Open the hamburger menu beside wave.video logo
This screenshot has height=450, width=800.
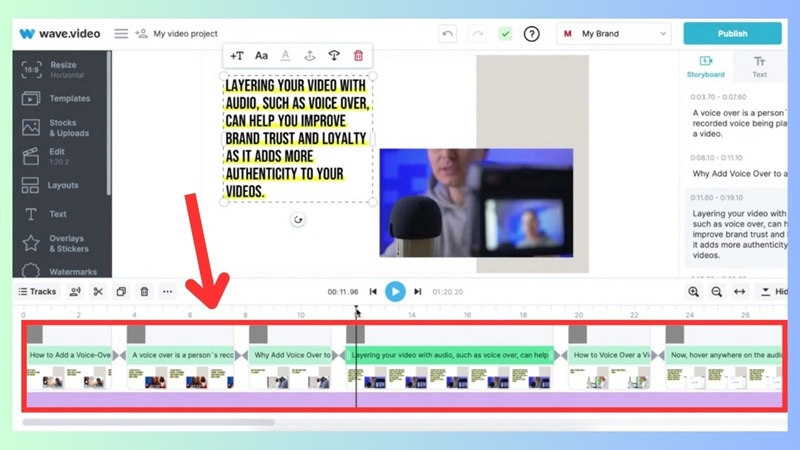click(x=121, y=34)
